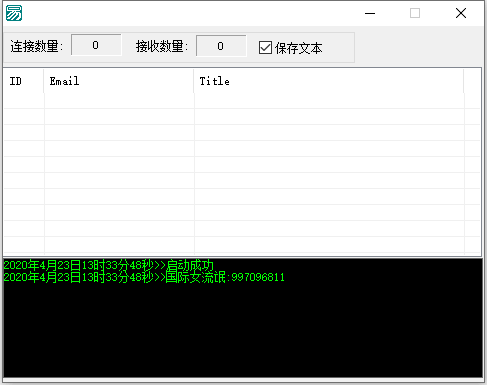Image resolution: width=487 pixels, height=385 pixels.
Task: Click the 接收数量 label
Action: [x=162, y=46]
